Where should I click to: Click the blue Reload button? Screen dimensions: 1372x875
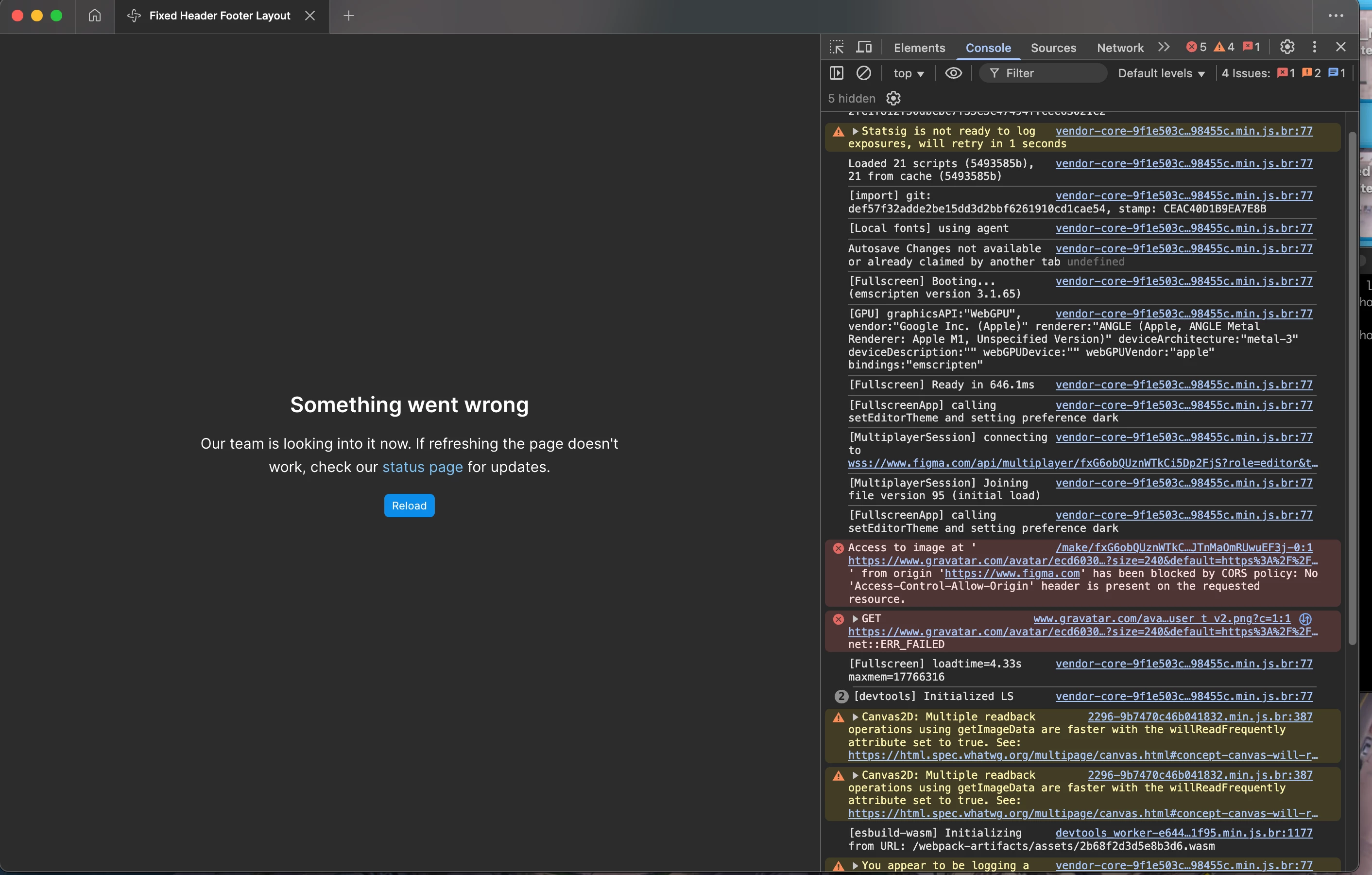(409, 506)
